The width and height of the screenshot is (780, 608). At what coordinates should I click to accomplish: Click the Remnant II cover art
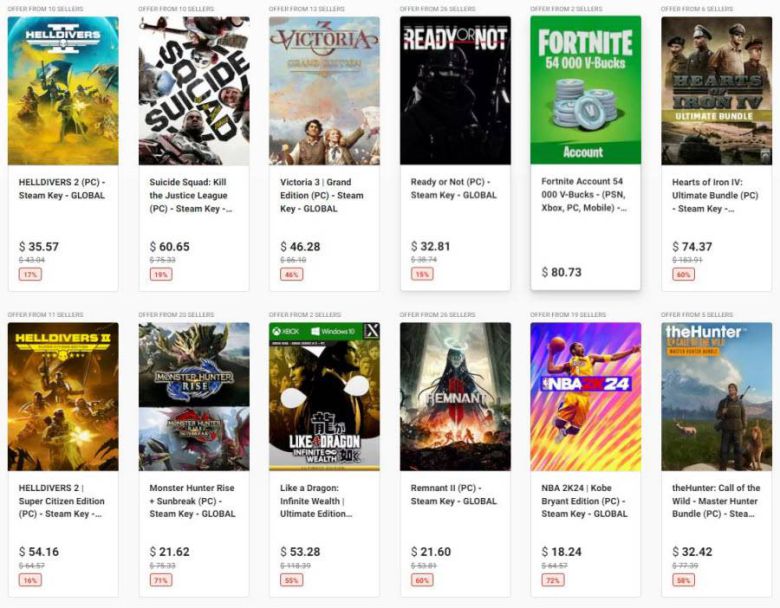[455, 397]
